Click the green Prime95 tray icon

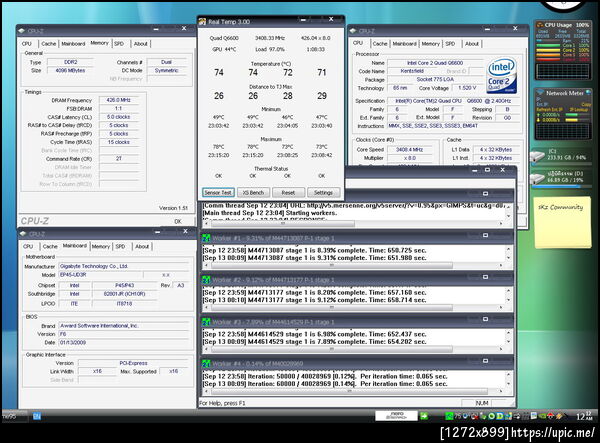coord(450,416)
